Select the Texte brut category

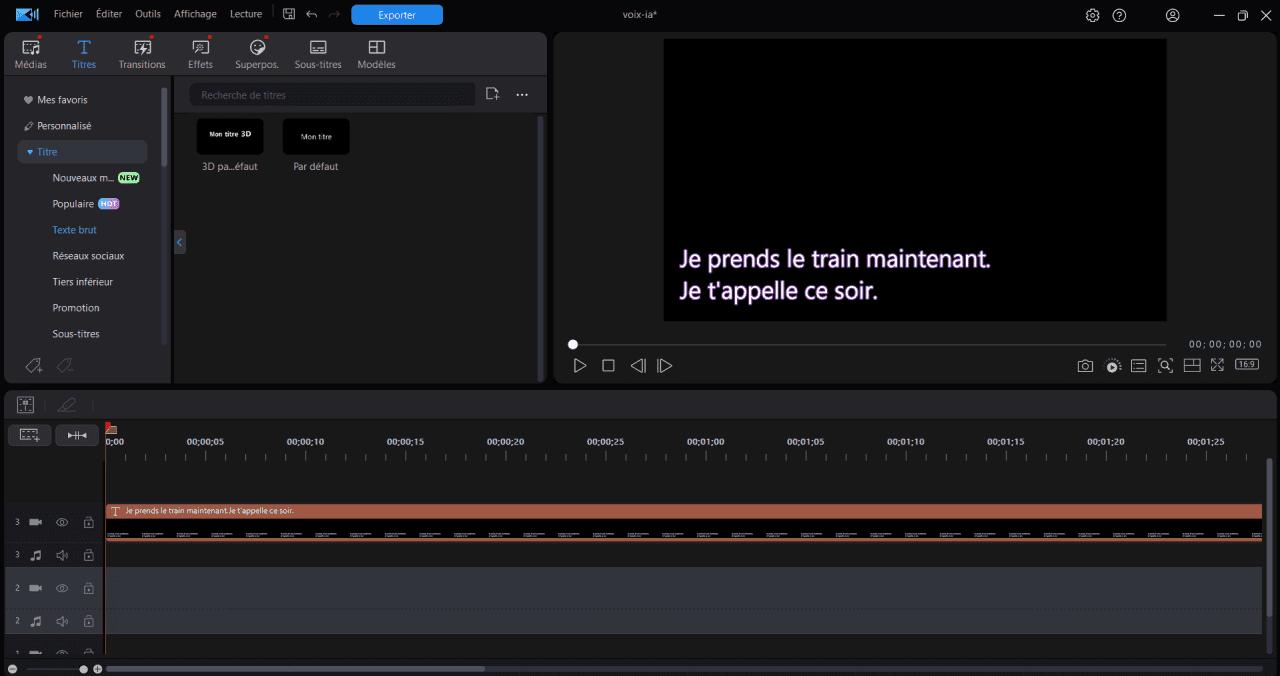tap(74, 229)
